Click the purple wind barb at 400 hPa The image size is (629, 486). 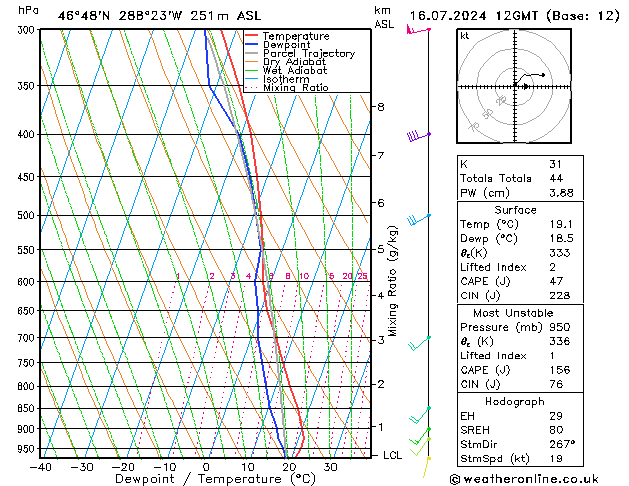[418, 136]
